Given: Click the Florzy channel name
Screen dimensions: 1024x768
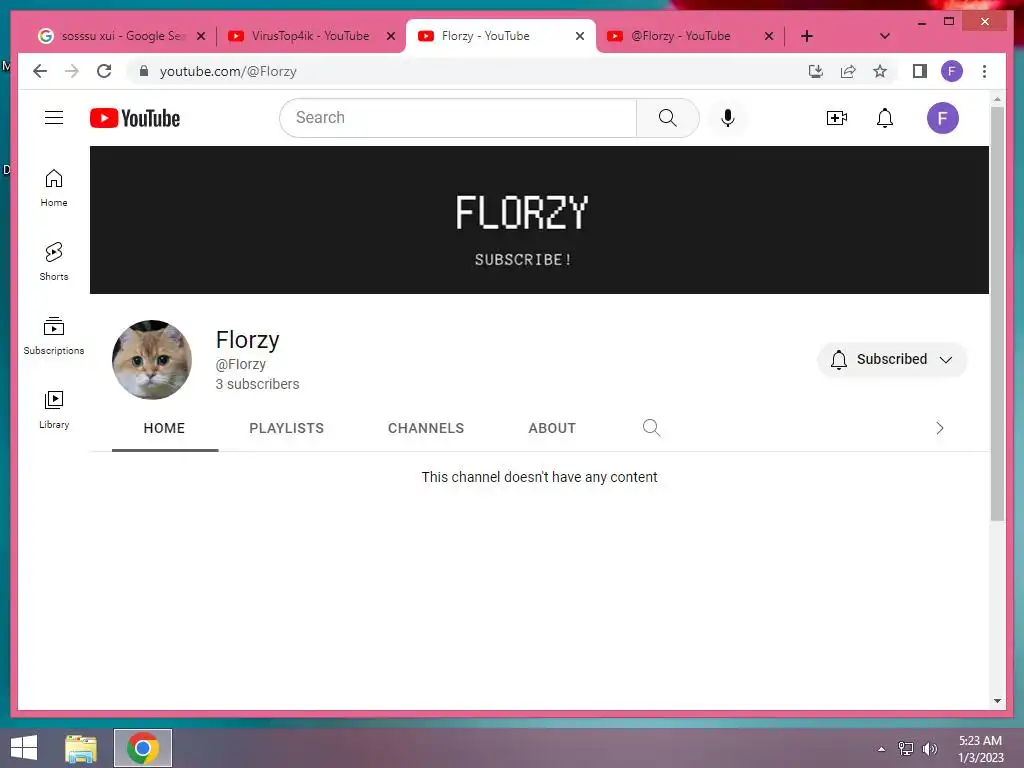Looking at the screenshot, I should tap(248, 340).
